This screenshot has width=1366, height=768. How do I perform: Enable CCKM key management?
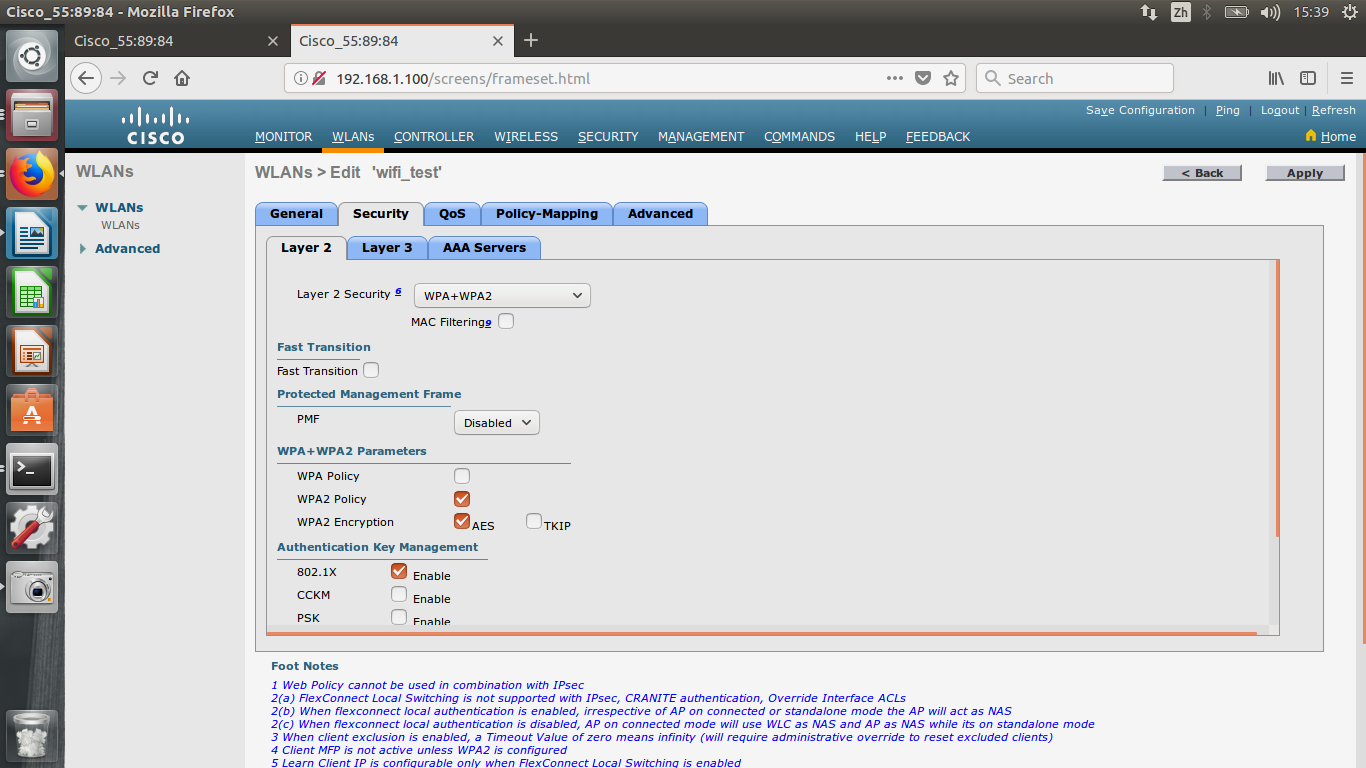[x=399, y=594]
